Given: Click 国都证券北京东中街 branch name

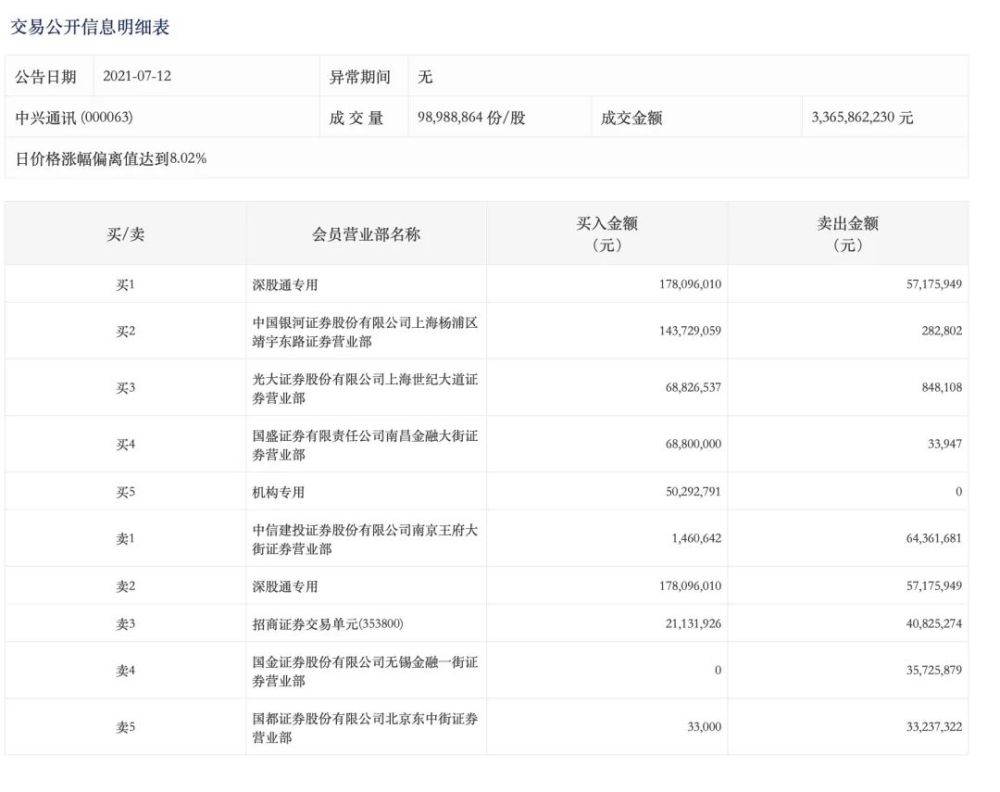Looking at the screenshot, I should [365, 728].
